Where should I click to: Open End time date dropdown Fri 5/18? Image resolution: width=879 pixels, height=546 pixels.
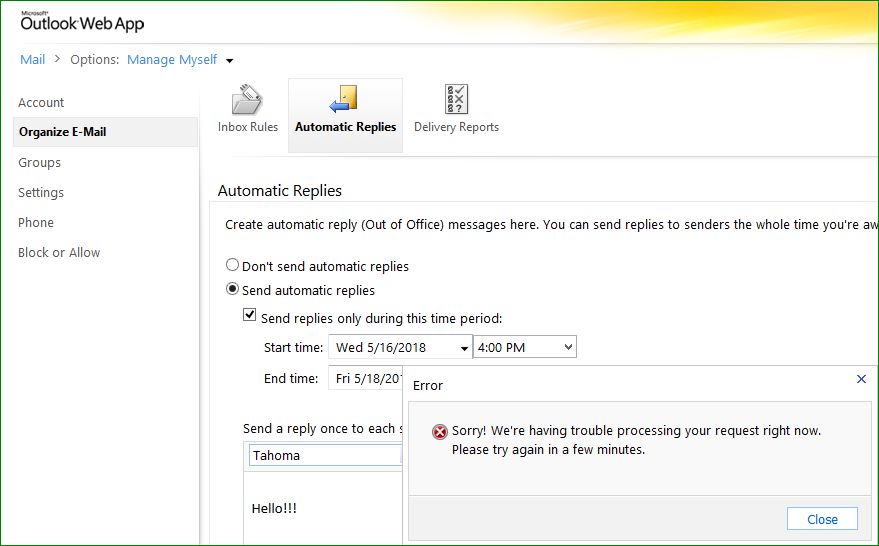pyautogui.click(x=366, y=378)
